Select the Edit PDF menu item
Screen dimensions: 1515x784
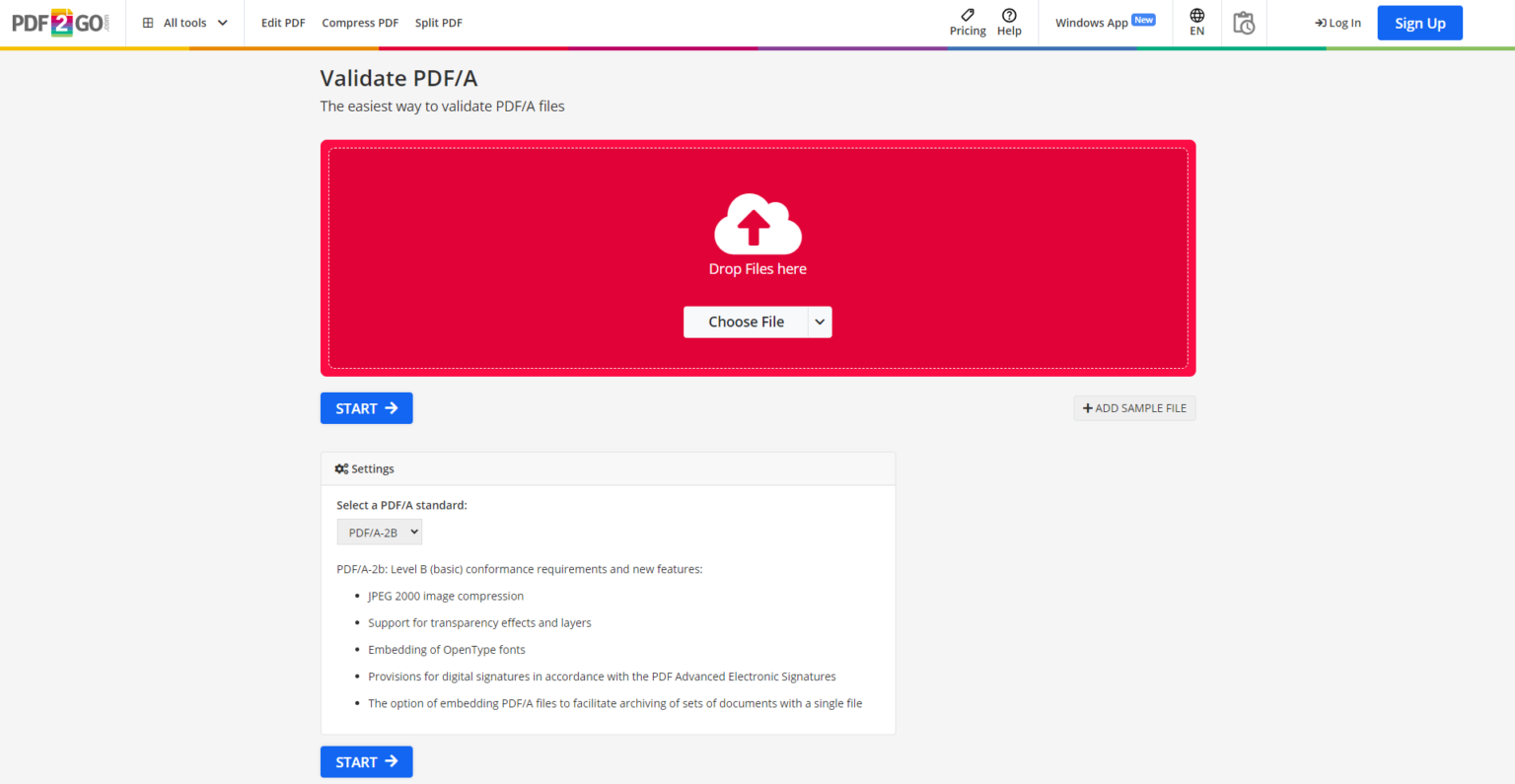[283, 22]
